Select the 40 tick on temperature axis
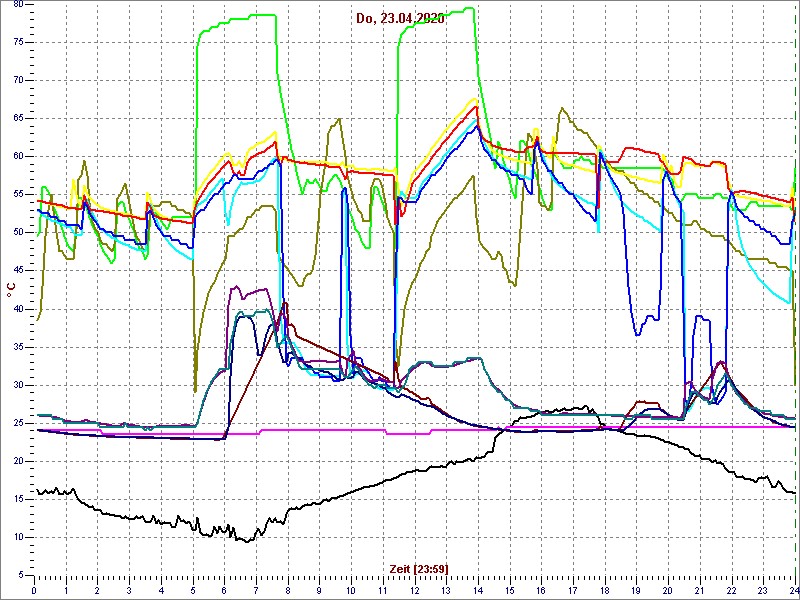Screen dimensions: 800x600 pos(18,309)
